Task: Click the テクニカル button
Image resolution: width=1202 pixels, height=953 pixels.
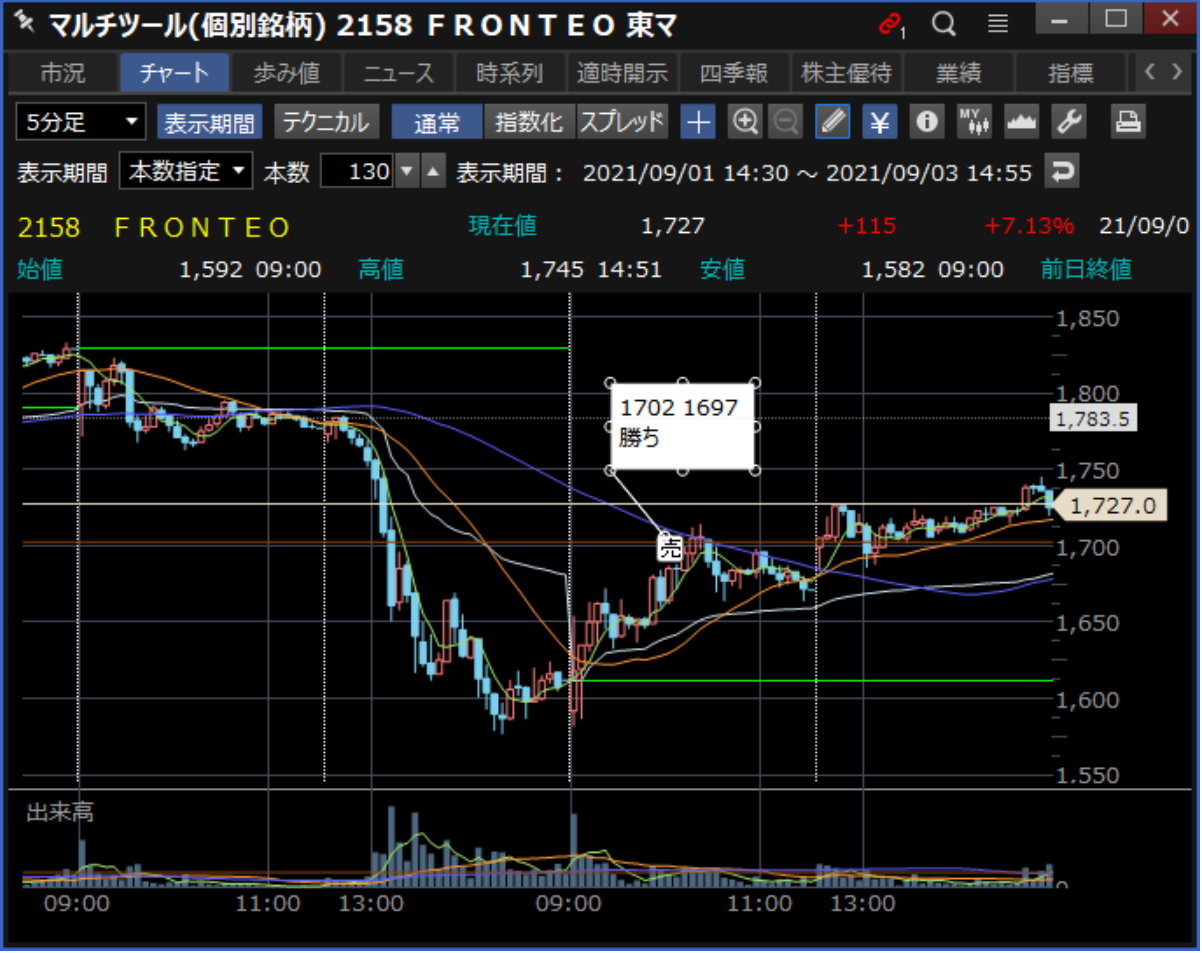Action: coord(327,123)
